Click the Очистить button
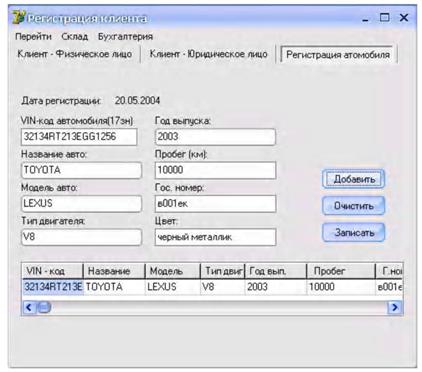 pyautogui.click(x=354, y=206)
